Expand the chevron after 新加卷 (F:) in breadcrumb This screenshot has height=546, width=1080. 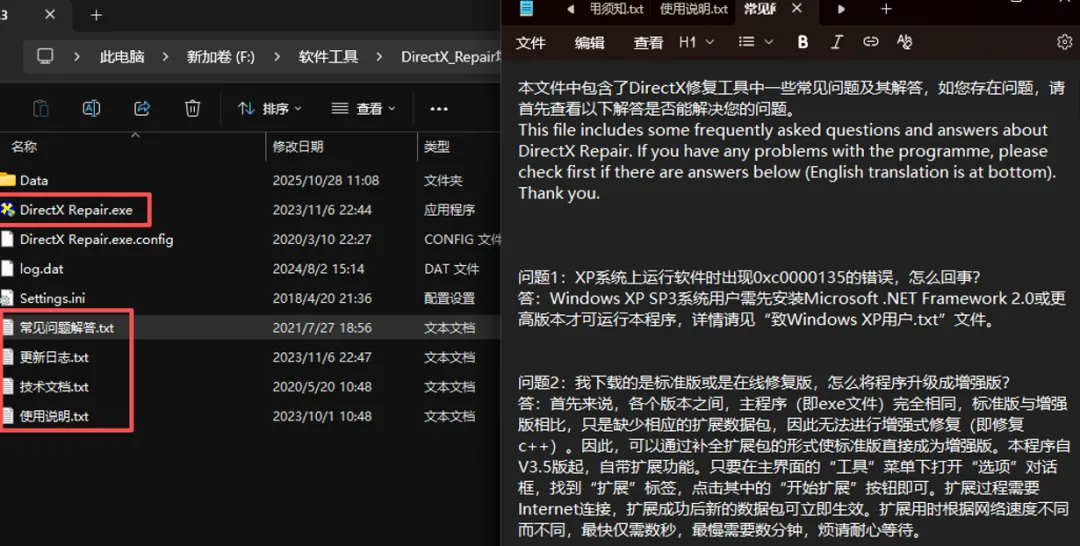[x=277, y=56]
